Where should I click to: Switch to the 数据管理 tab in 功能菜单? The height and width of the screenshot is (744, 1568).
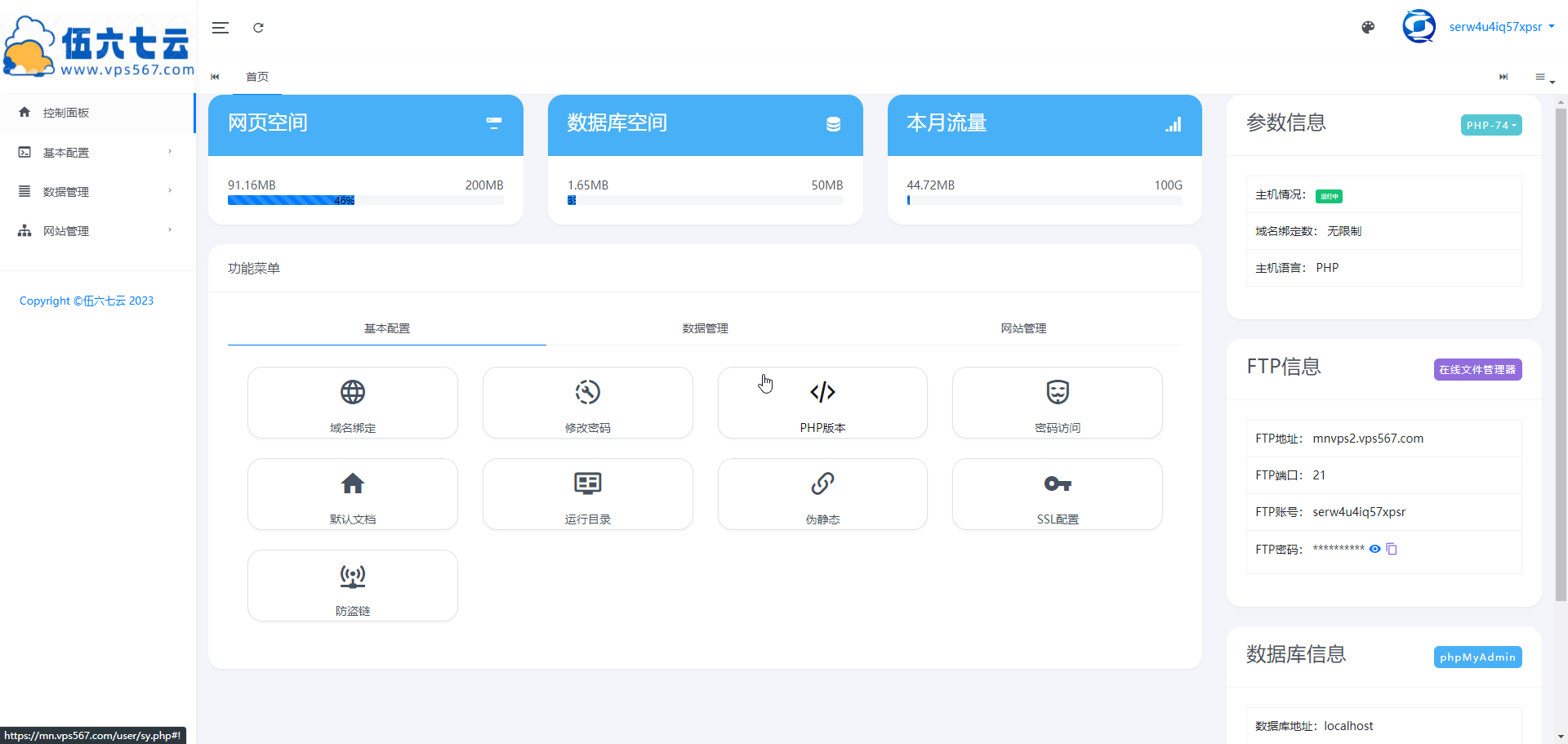pyautogui.click(x=705, y=328)
